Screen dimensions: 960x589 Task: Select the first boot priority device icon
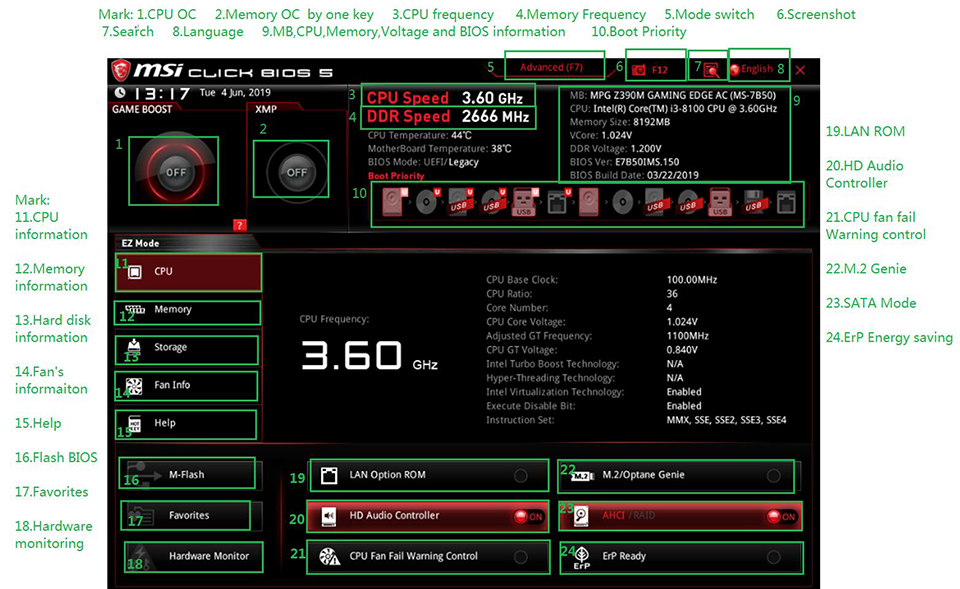(391, 202)
